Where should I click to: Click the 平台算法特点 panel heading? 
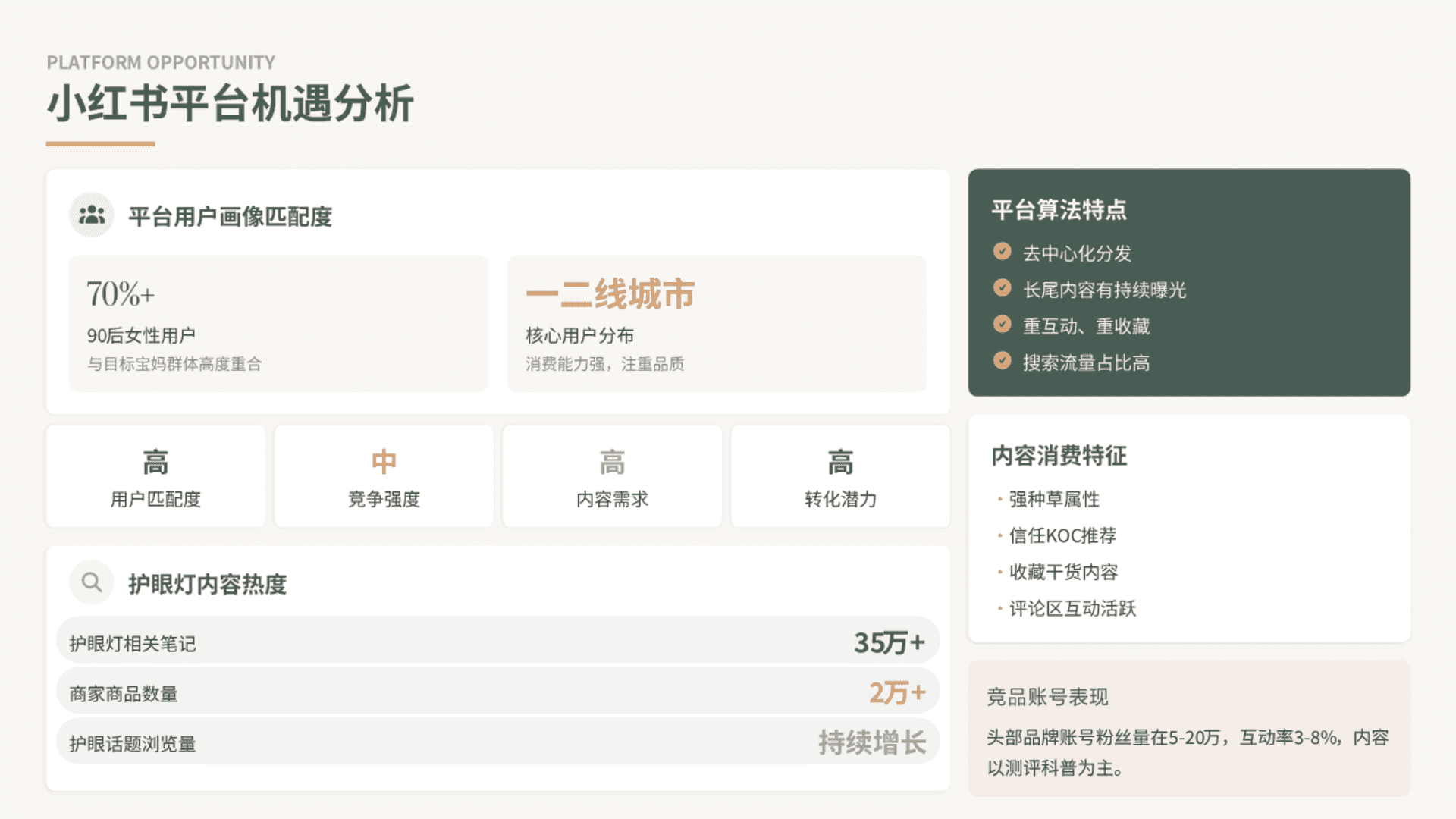click(x=1059, y=209)
